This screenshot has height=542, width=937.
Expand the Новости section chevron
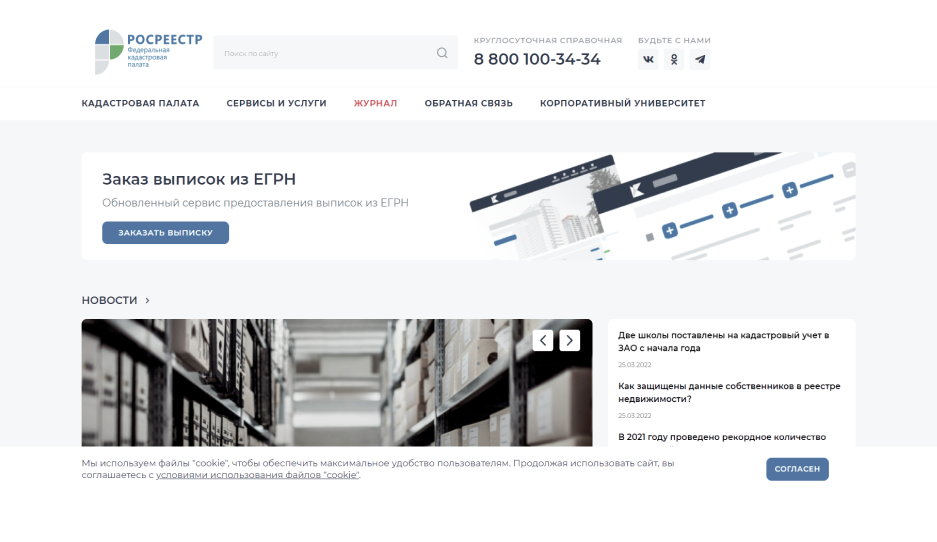[147, 301]
